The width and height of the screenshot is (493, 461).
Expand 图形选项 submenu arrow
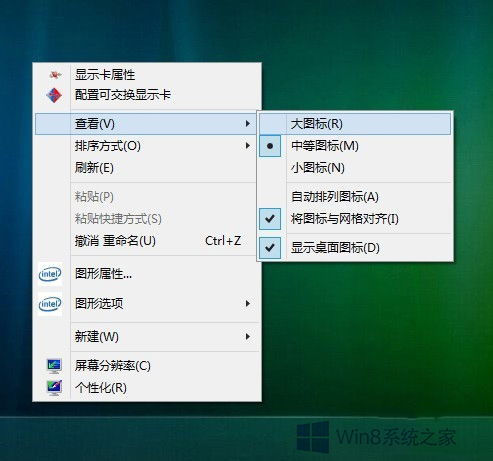pyautogui.click(x=248, y=303)
